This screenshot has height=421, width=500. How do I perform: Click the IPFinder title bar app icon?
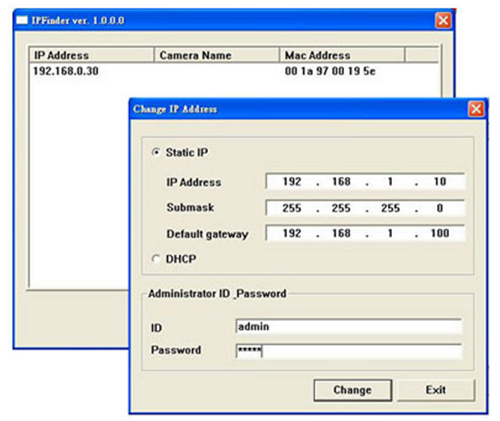click(x=22, y=20)
